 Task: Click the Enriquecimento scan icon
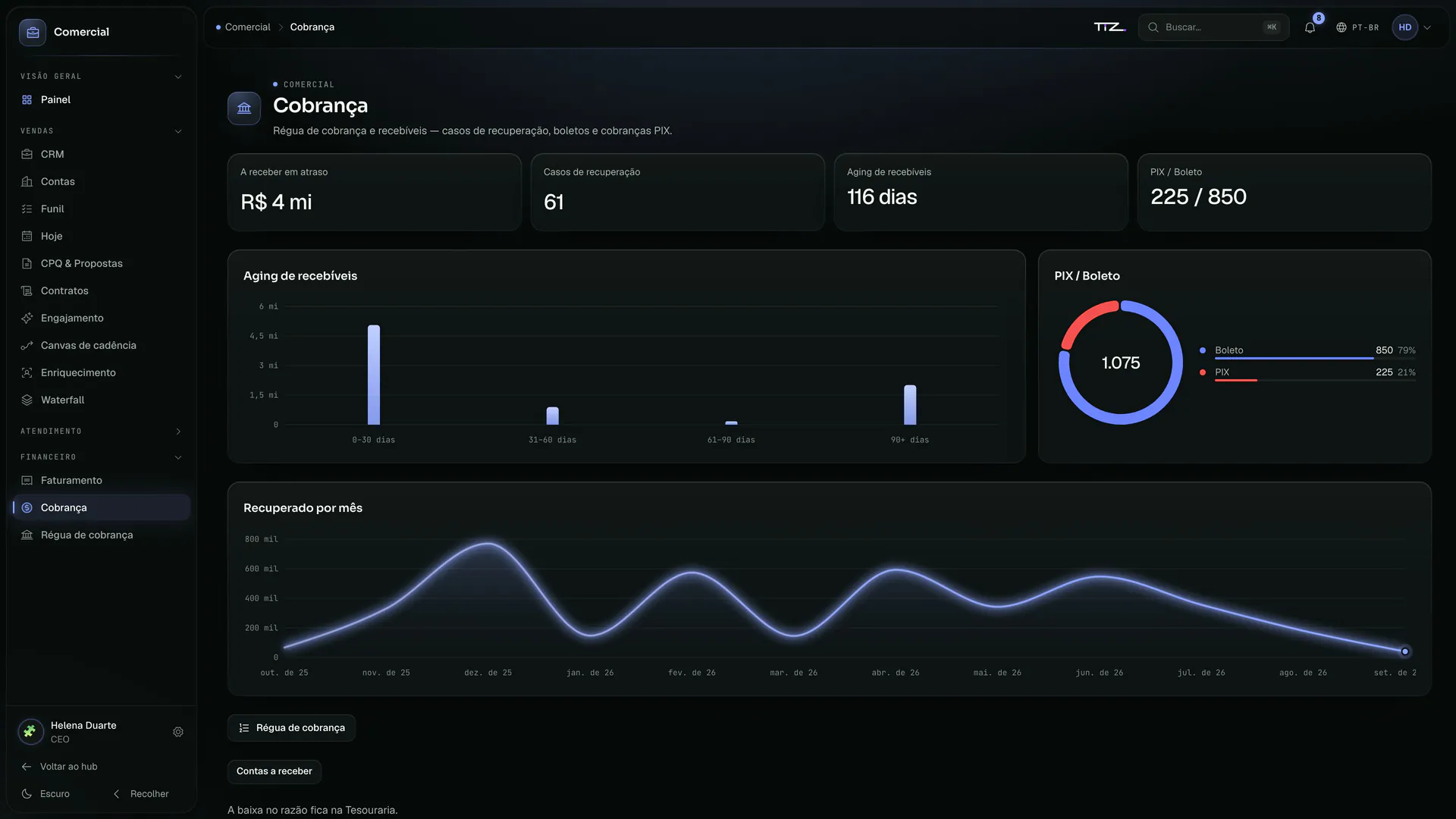[27, 372]
